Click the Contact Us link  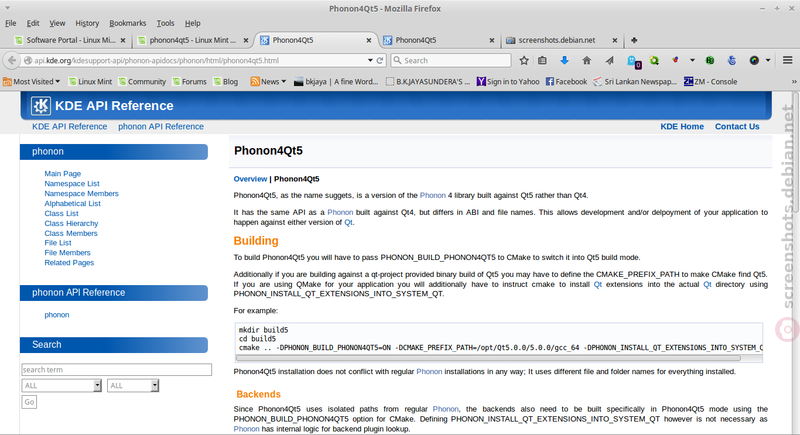pos(737,126)
